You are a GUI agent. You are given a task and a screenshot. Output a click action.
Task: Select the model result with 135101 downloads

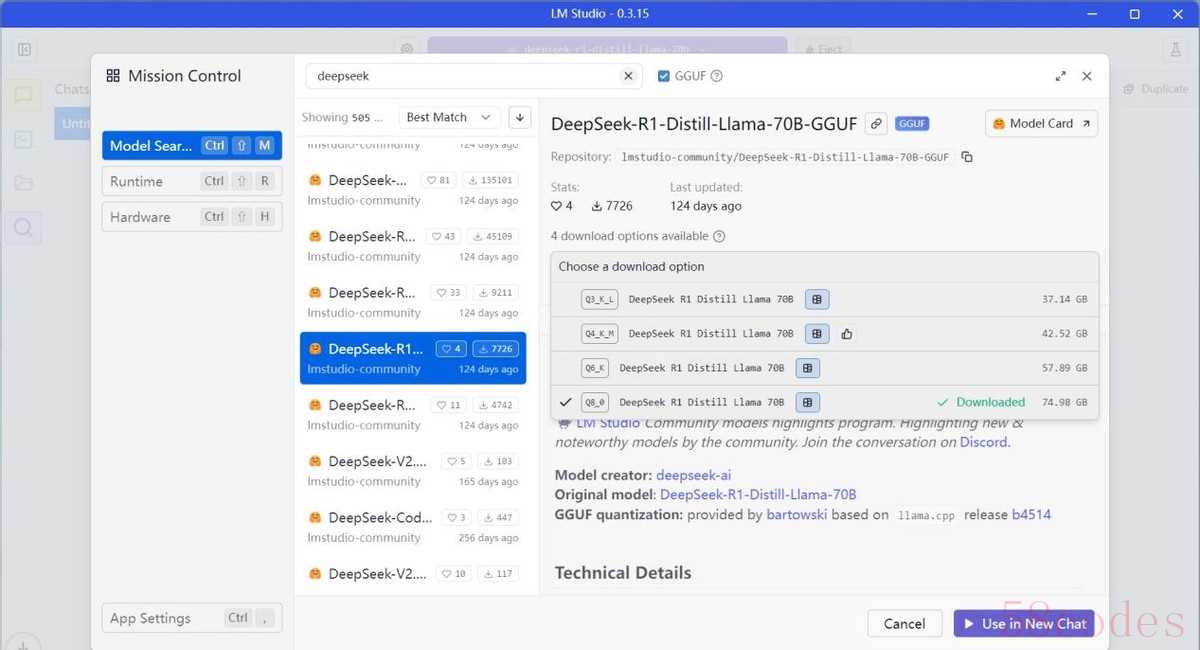(413, 190)
